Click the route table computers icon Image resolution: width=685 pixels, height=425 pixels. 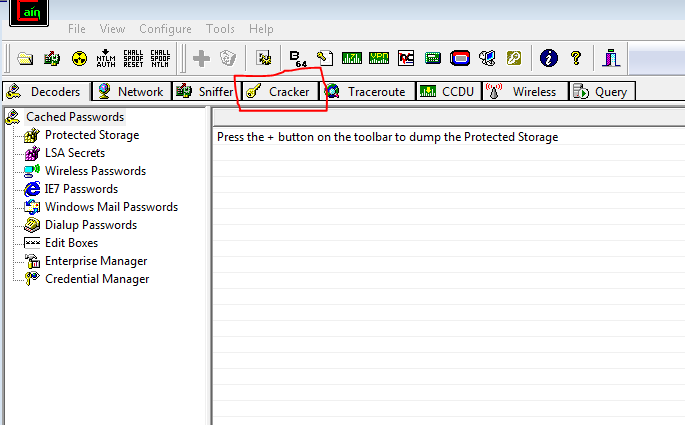(487, 58)
